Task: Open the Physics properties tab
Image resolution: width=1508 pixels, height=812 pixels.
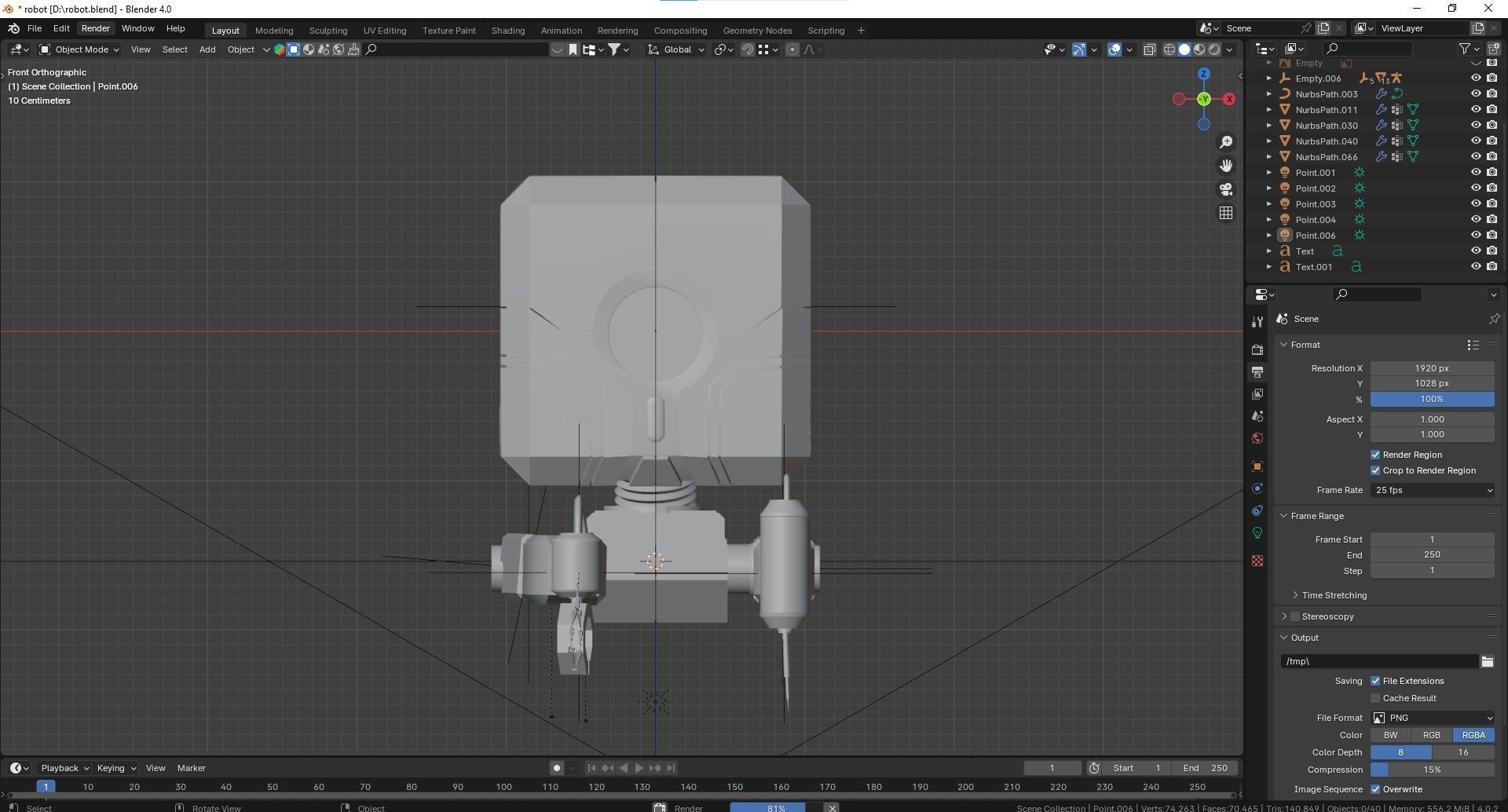Action: [x=1257, y=488]
